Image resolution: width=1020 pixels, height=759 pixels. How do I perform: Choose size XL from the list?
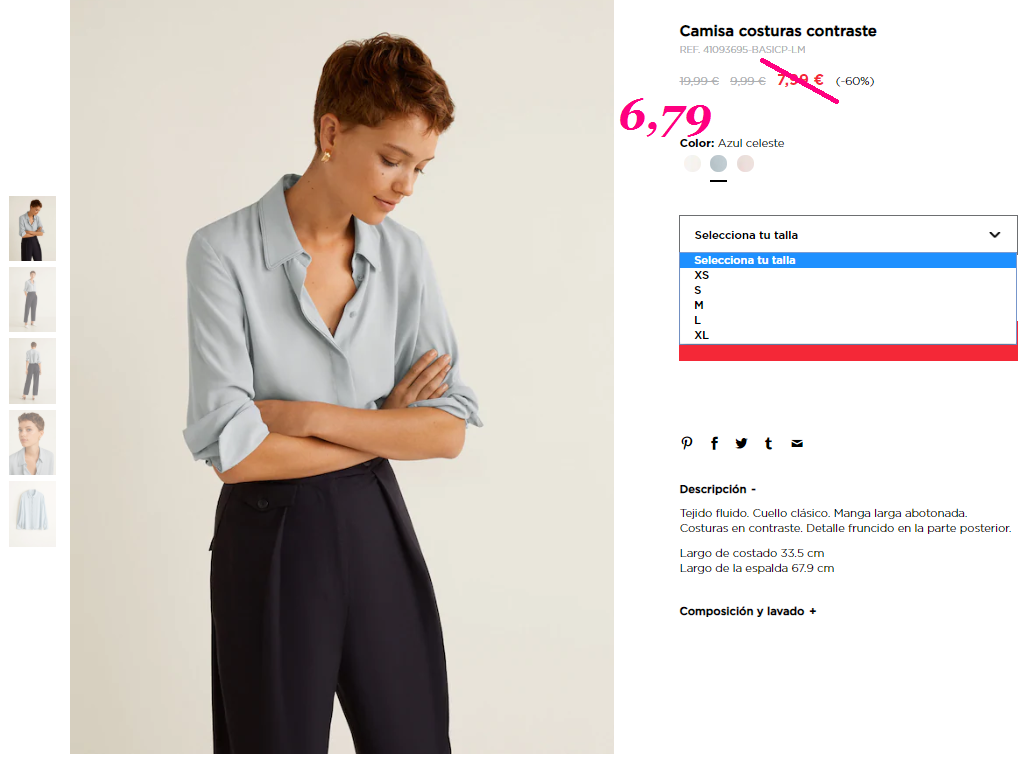[x=848, y=335]
